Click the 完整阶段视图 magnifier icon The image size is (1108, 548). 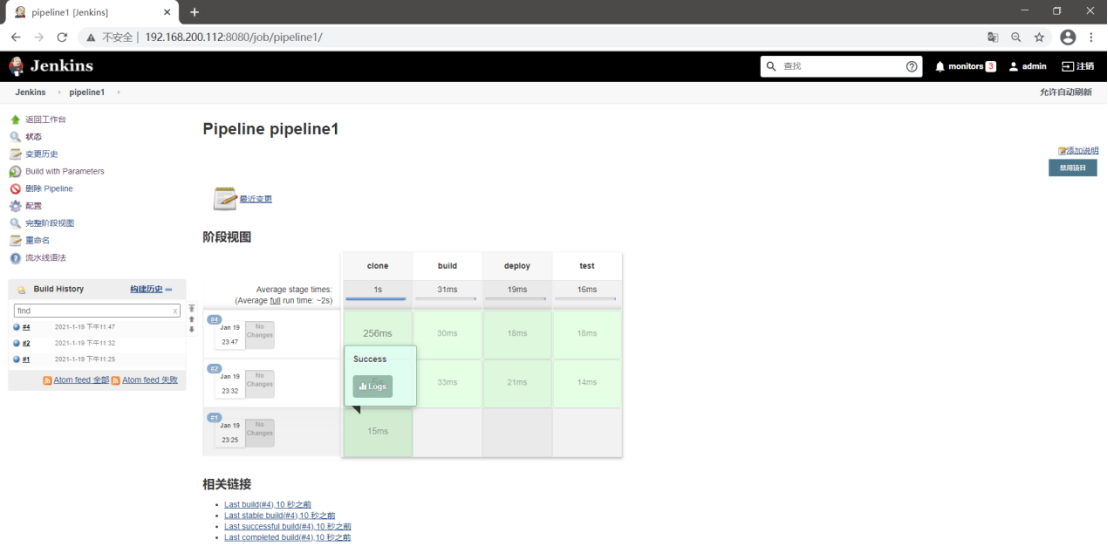pyautogui.click(x=15, y=223)
